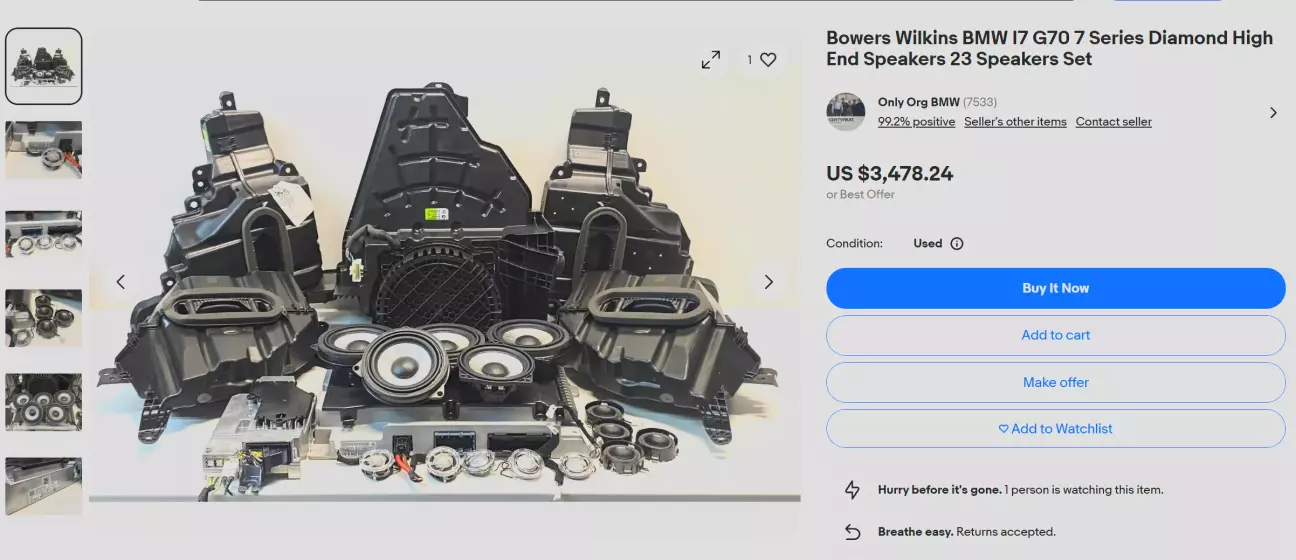Click the returns arrow icon near Breathe easy

852,532
